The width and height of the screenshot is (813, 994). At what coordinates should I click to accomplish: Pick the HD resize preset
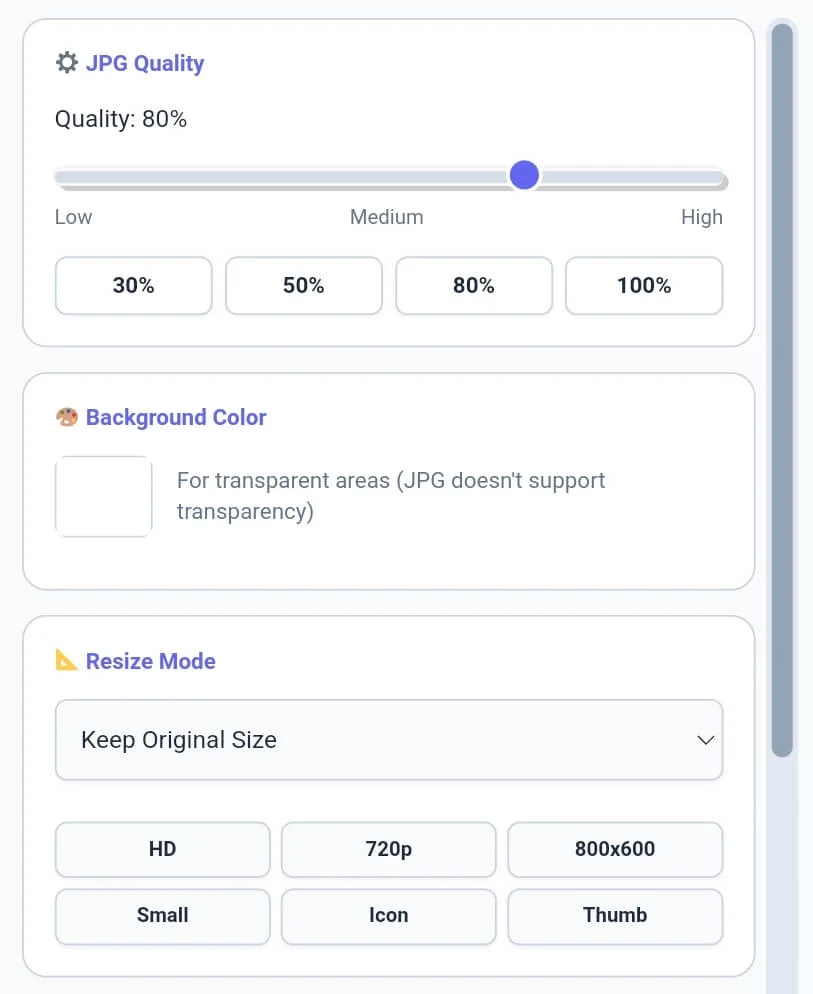162,849
